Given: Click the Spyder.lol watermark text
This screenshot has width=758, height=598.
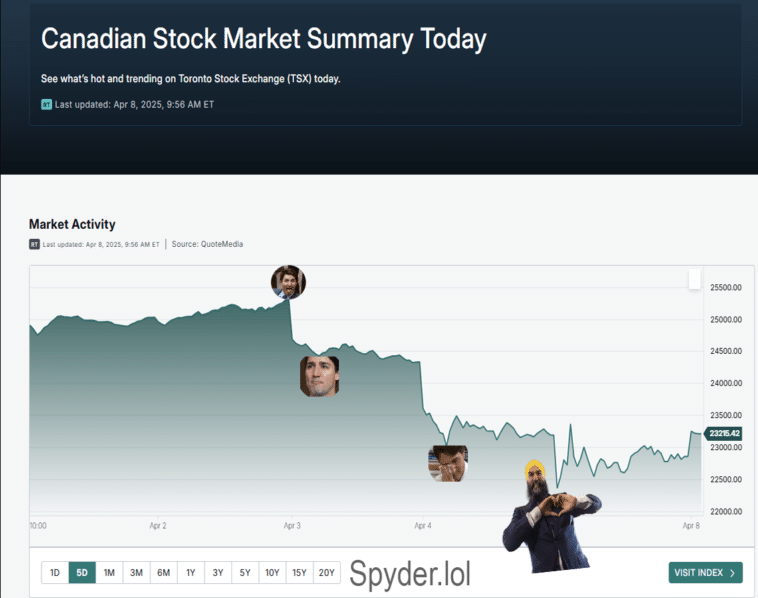Looking at the screenshot, I should pos(410,574).
